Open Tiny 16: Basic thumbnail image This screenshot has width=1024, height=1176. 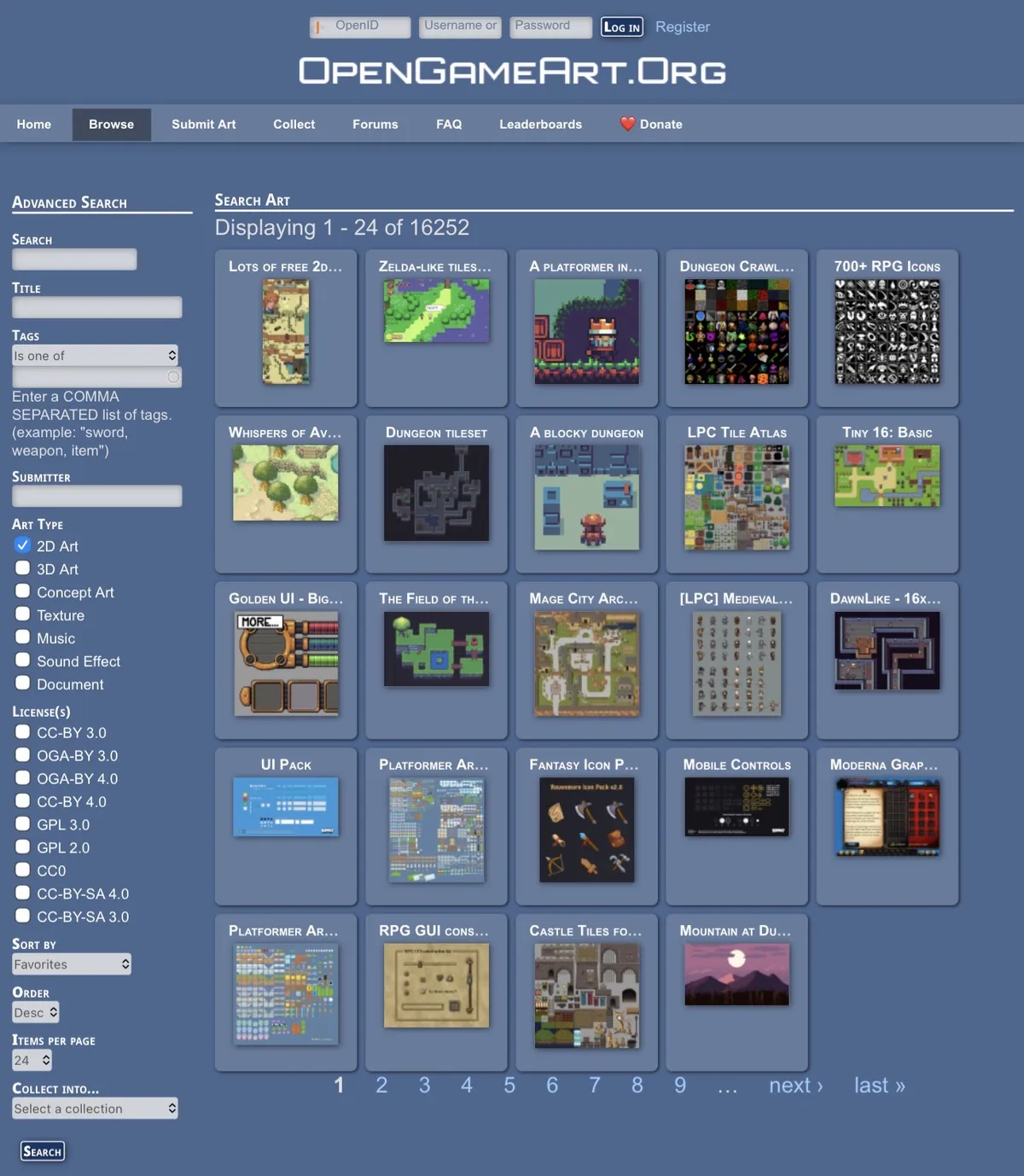(x=887, y=476)
